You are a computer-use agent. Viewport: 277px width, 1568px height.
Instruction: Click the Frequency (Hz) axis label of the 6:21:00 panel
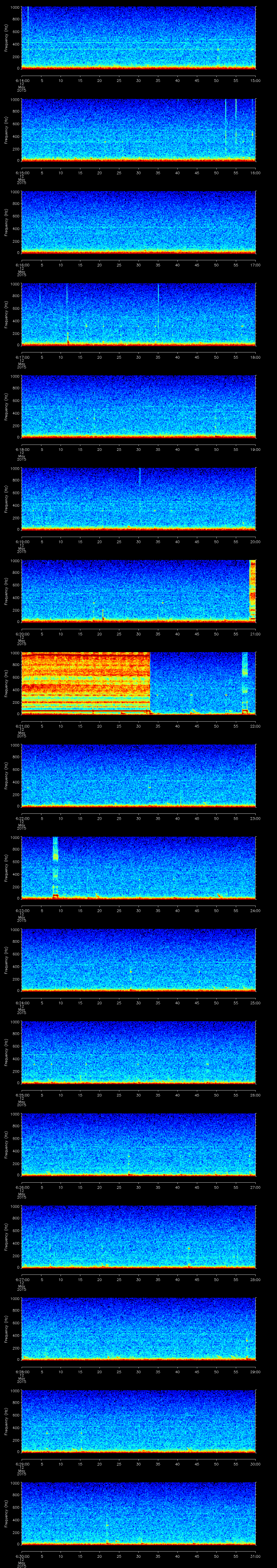[6, 683]
